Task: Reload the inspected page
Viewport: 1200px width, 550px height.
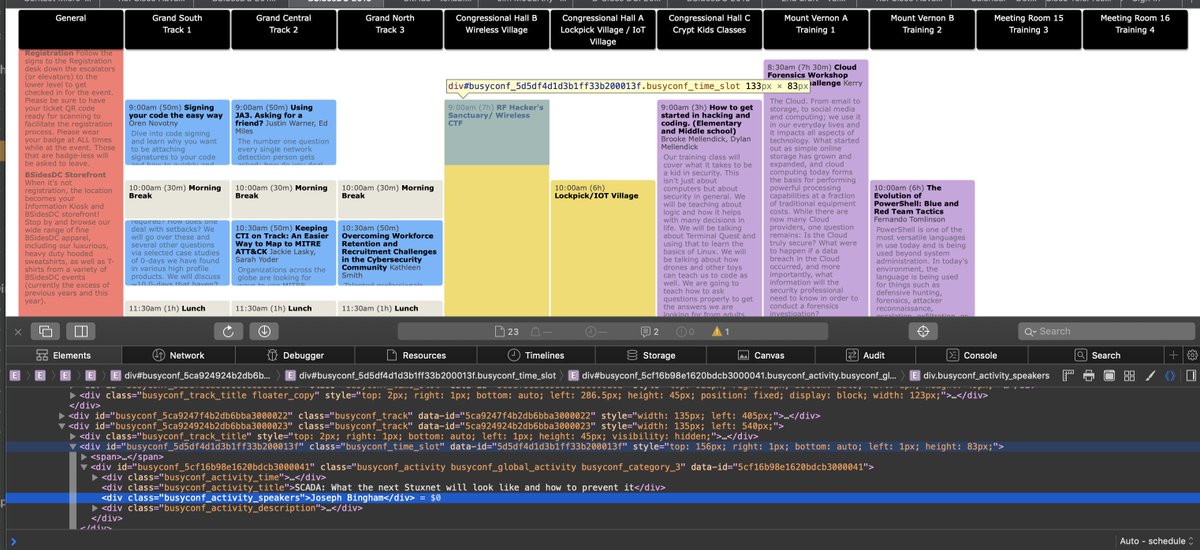Action: [x=228, y=331]
